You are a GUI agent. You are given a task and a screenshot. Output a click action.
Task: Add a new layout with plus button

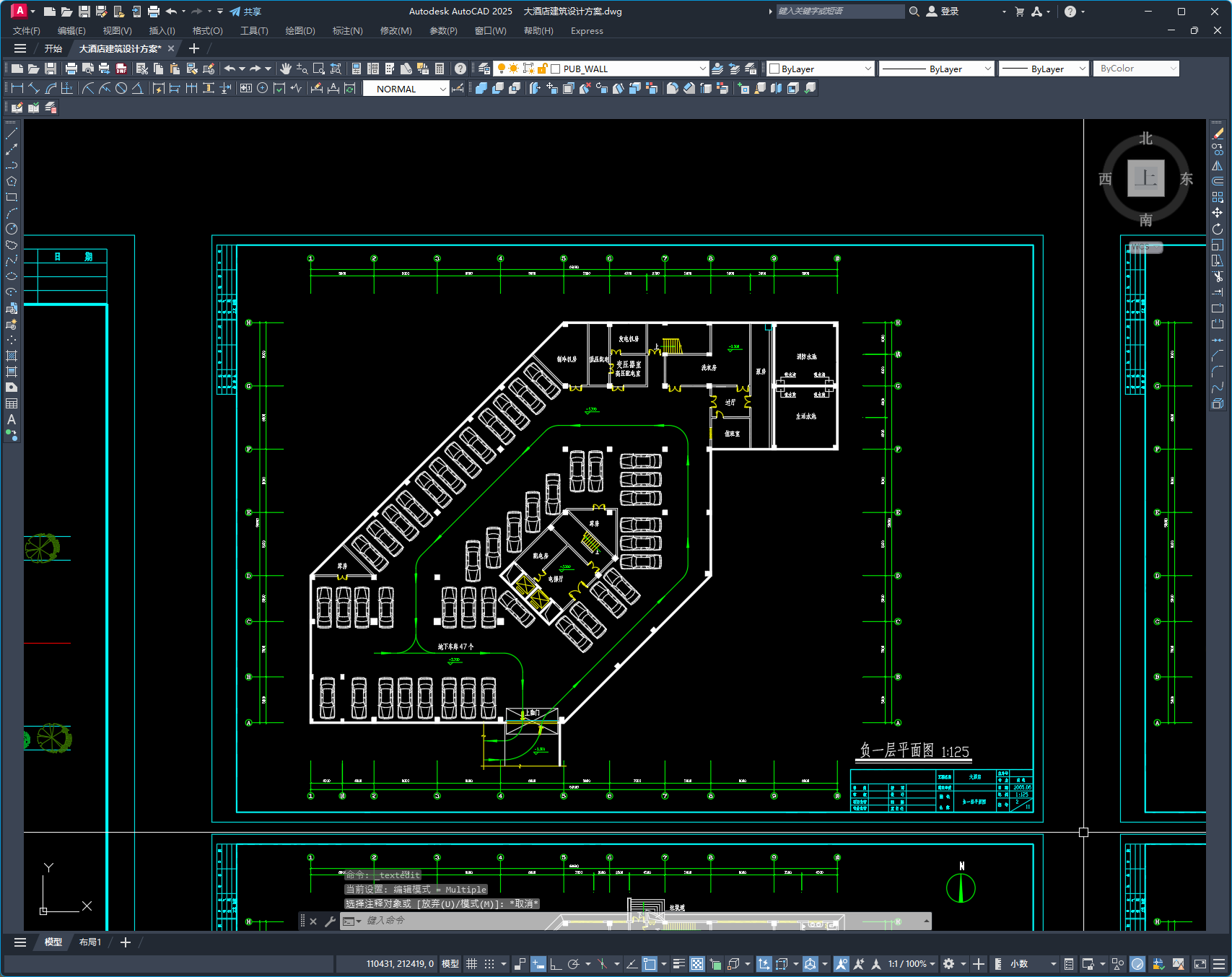point(125,942)
